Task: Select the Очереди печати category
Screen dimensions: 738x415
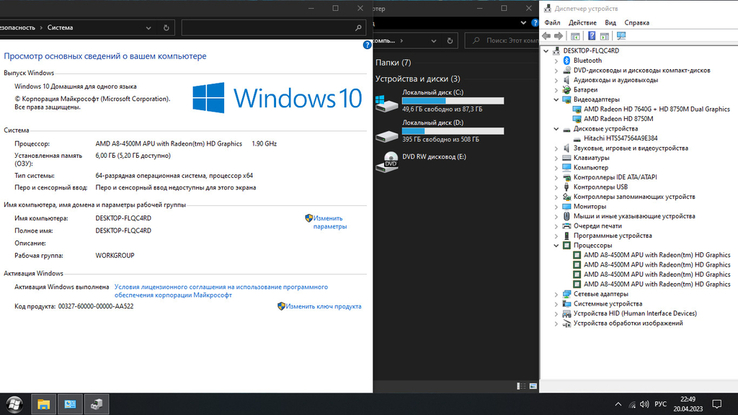Action: tap(597, 226)
